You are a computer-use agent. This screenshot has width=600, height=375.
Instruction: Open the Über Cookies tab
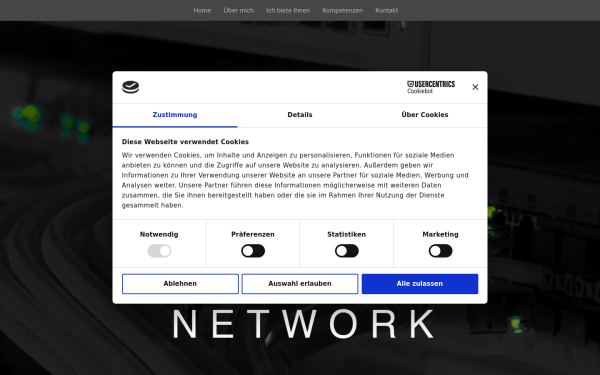coord(425,115)
